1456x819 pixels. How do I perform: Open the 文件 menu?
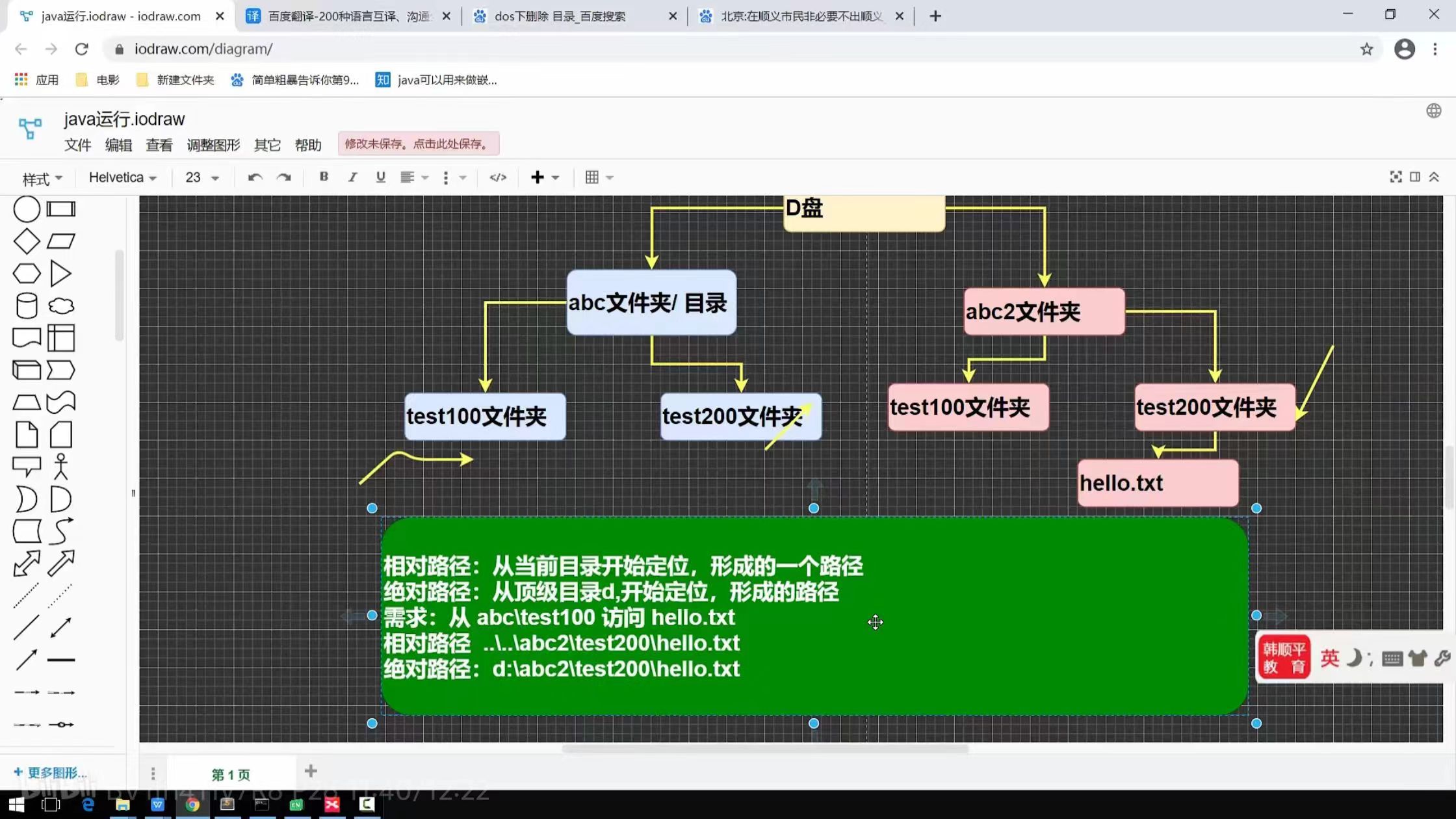[x=77, y=145]
